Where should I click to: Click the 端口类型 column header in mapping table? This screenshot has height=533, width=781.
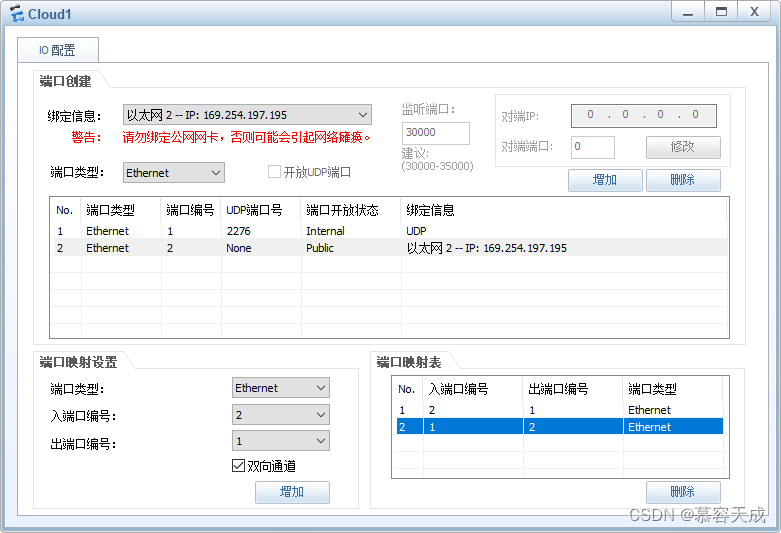pyautogui.click(x=673, y=389)
